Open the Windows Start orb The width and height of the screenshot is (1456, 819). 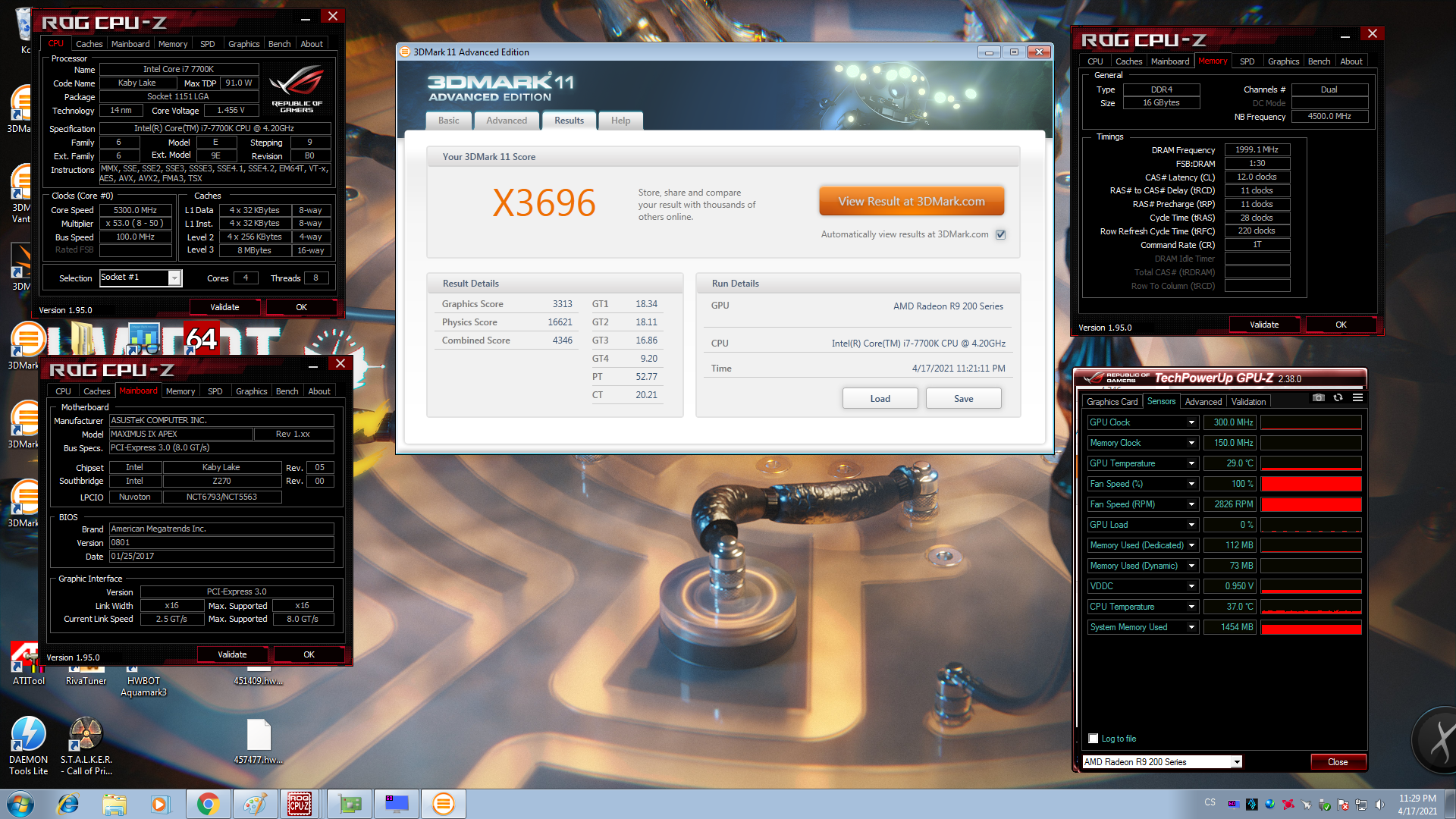pos(20,804)
